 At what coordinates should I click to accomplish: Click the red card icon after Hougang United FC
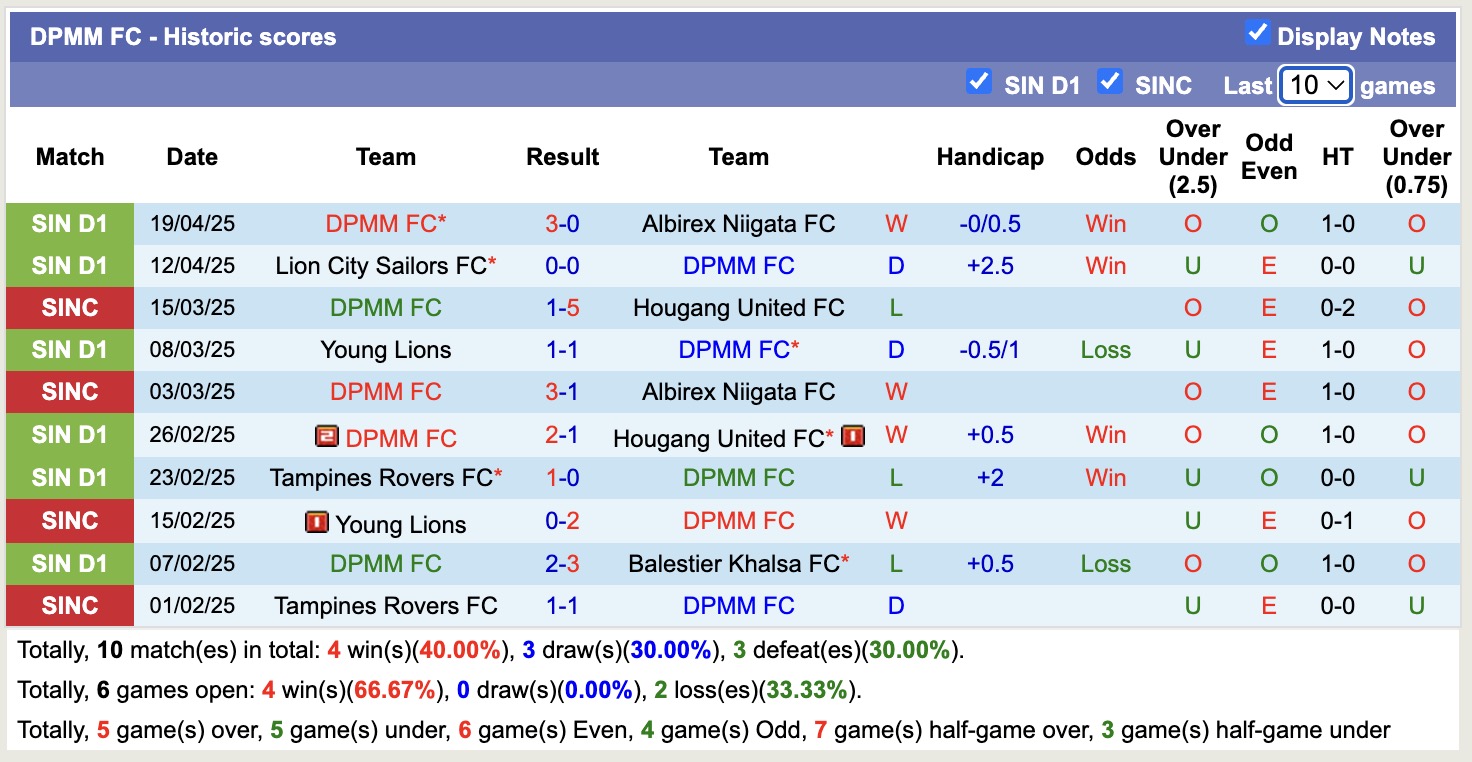click(x=852, y=436)
